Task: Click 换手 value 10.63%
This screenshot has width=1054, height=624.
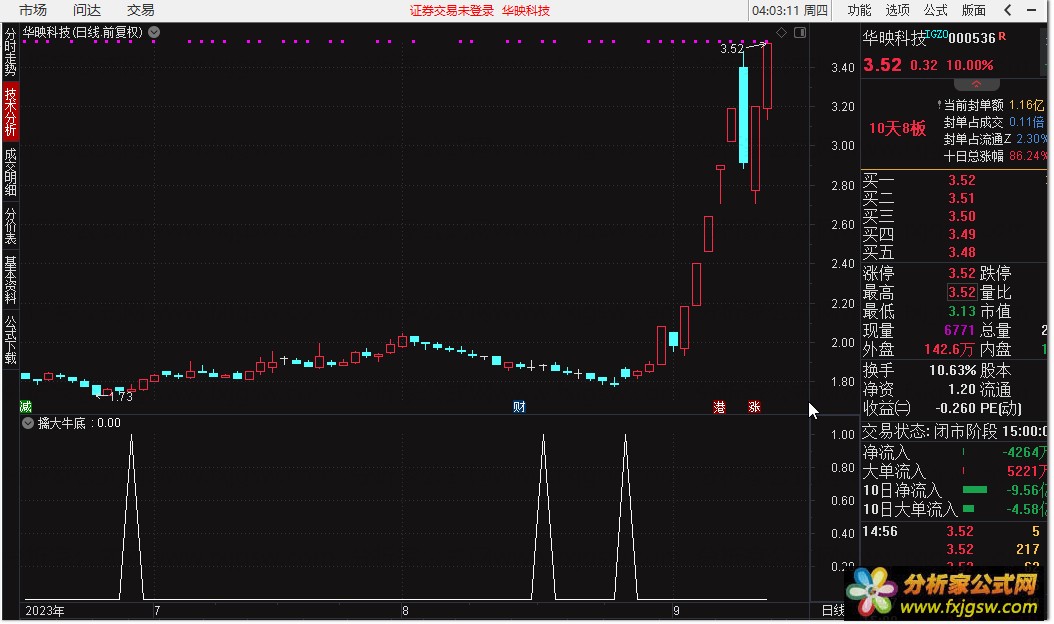Action: [x=952, y=370]
